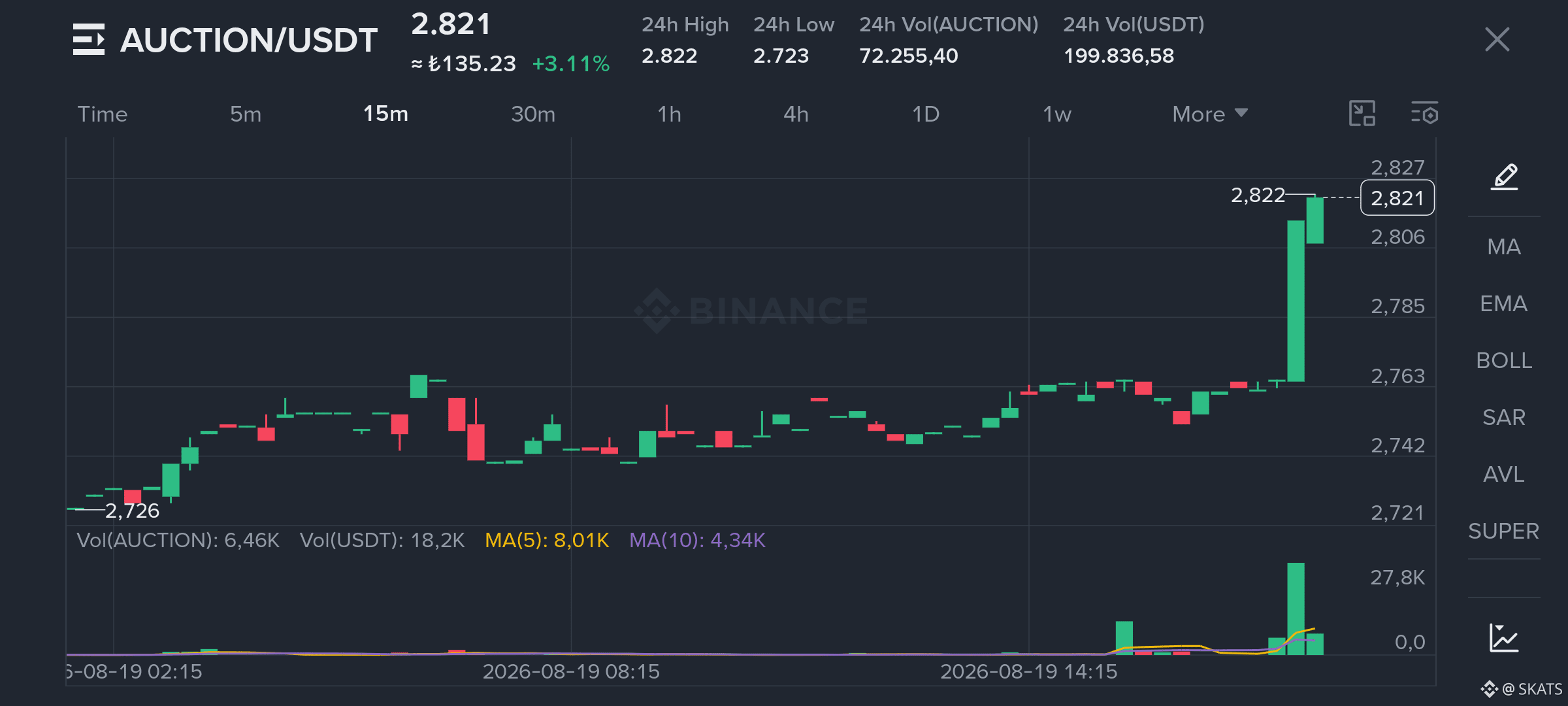Viewport: 1568px width, 706px height.
Task: Click the @ SKATS watermark handle
Action: tap(1531, 689)
